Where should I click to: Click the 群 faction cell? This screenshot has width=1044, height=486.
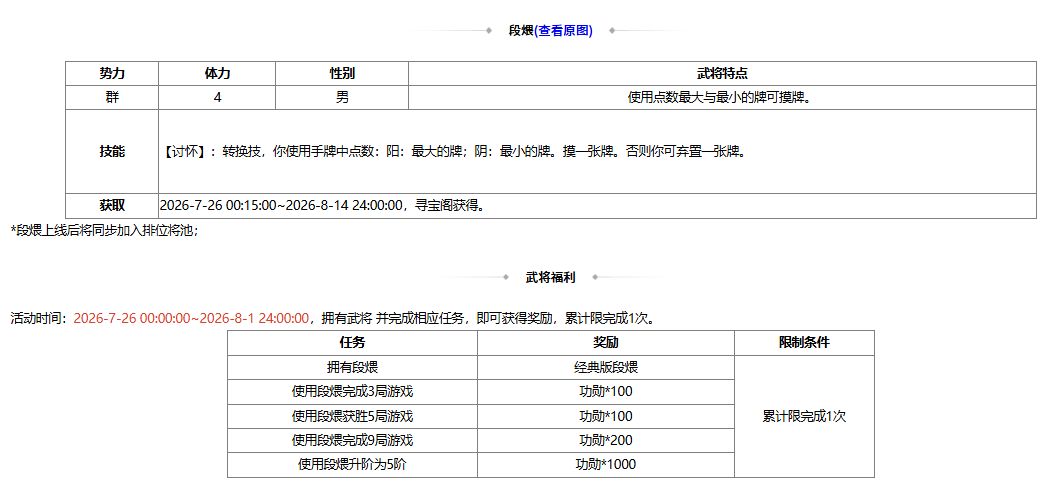(112, 98)
